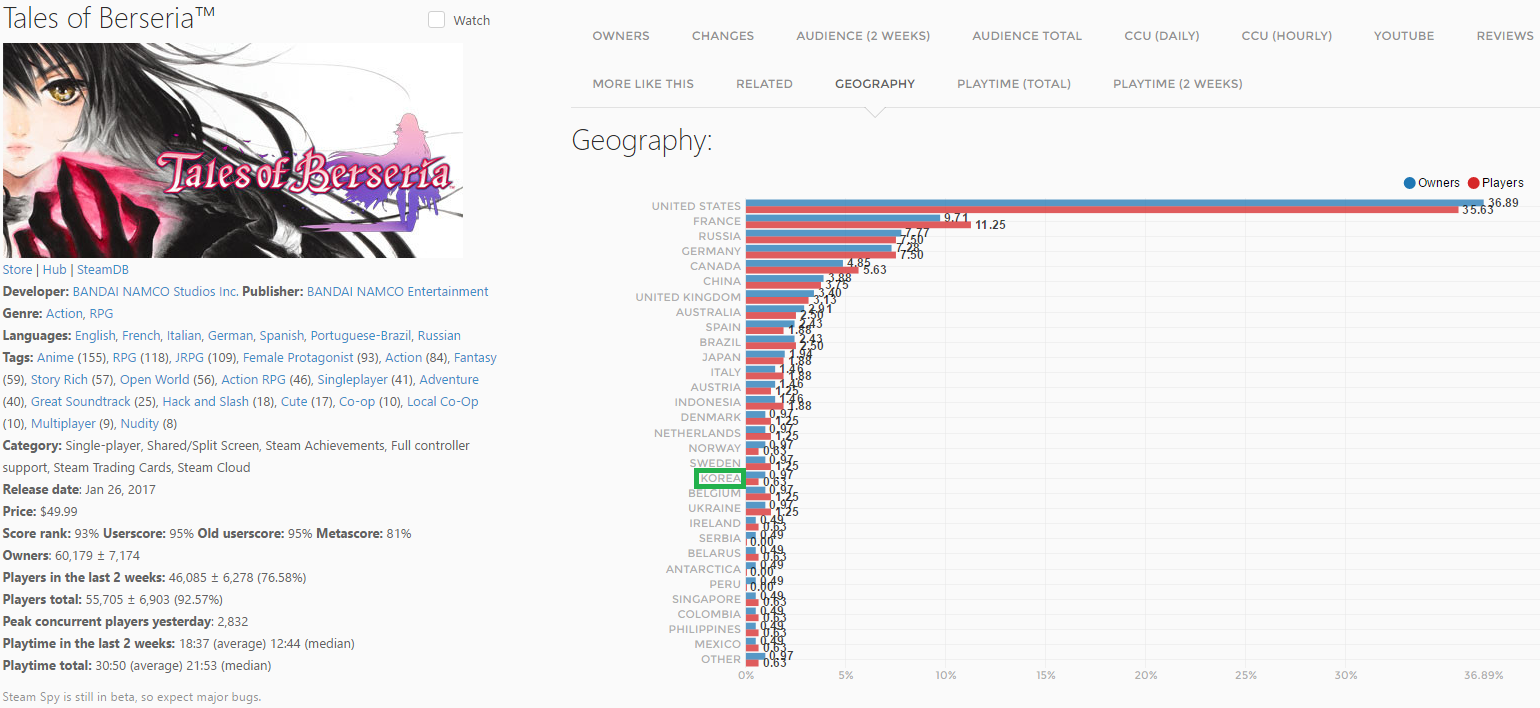
Task: Open the Action RPG tag
Action: (254, 380)
